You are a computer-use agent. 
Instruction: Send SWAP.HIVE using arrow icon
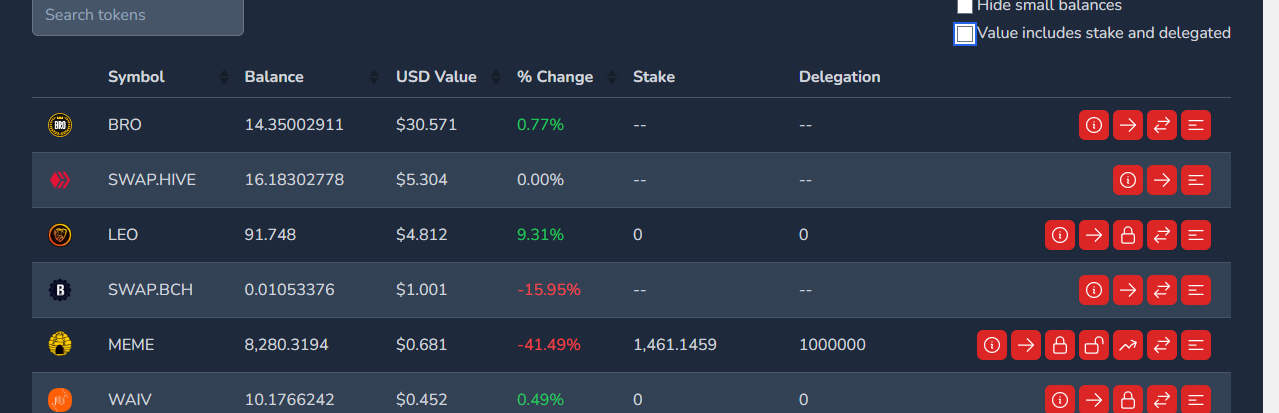pos(1162,180)
